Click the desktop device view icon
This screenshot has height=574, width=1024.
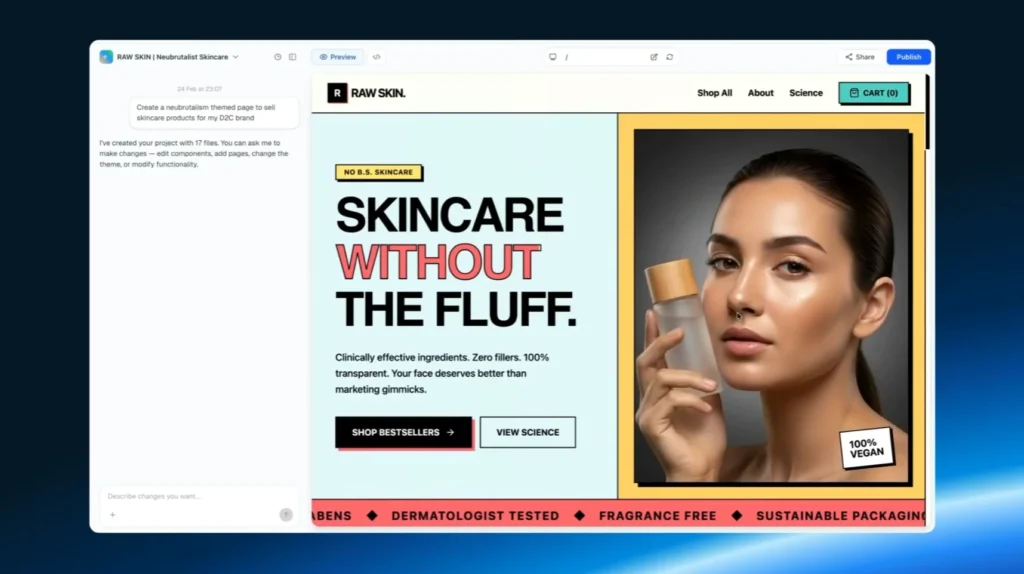(552, 57)
